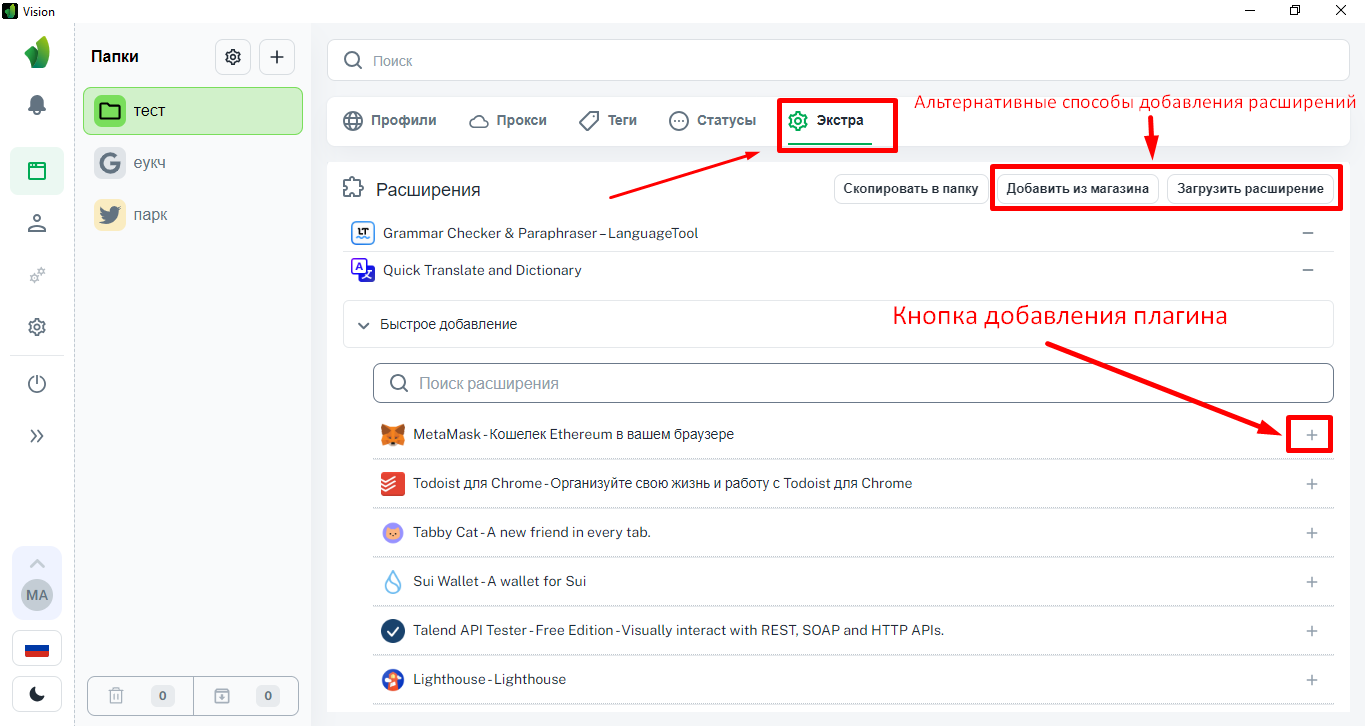Image resolution: width=1365 pixels, height=726 pixels.
Task: Click the Lighthouse-Lighthouse text
Action: pyautogui.click(x=490, y=680)
